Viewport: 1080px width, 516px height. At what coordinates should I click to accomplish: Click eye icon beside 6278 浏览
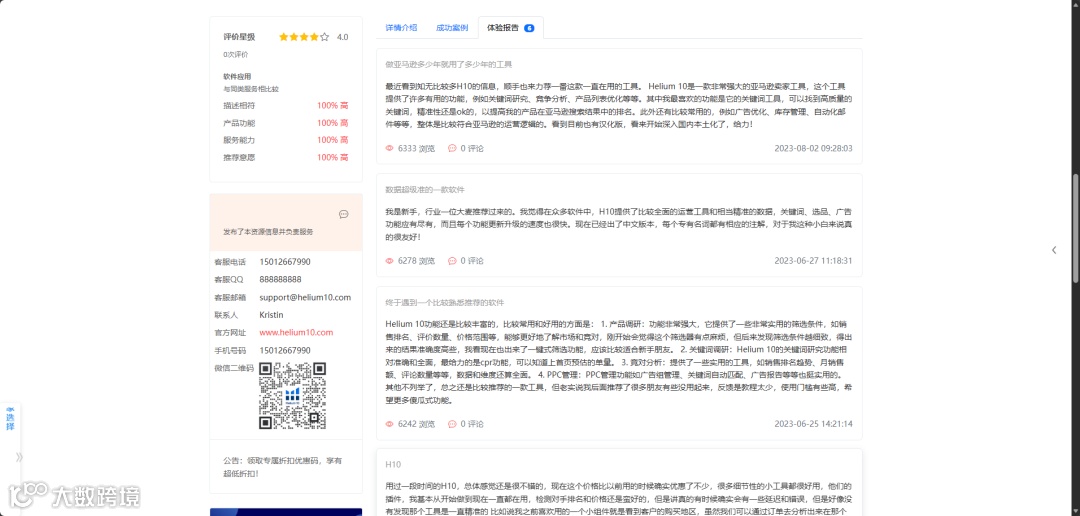[x=389, y=261]
